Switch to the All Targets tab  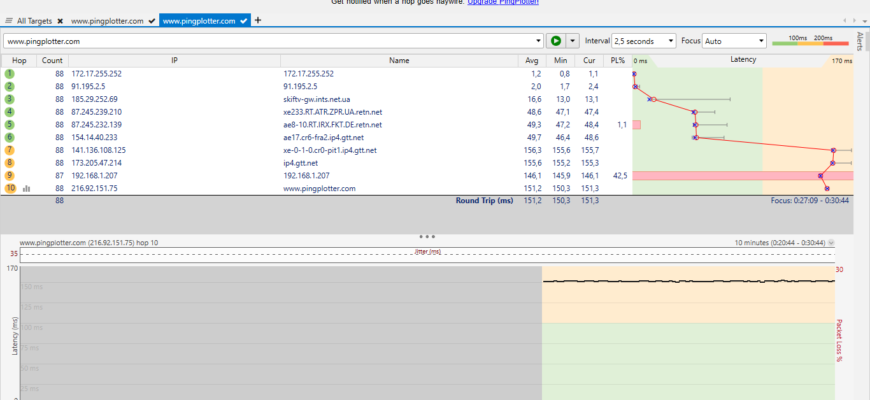coord(34,21)
